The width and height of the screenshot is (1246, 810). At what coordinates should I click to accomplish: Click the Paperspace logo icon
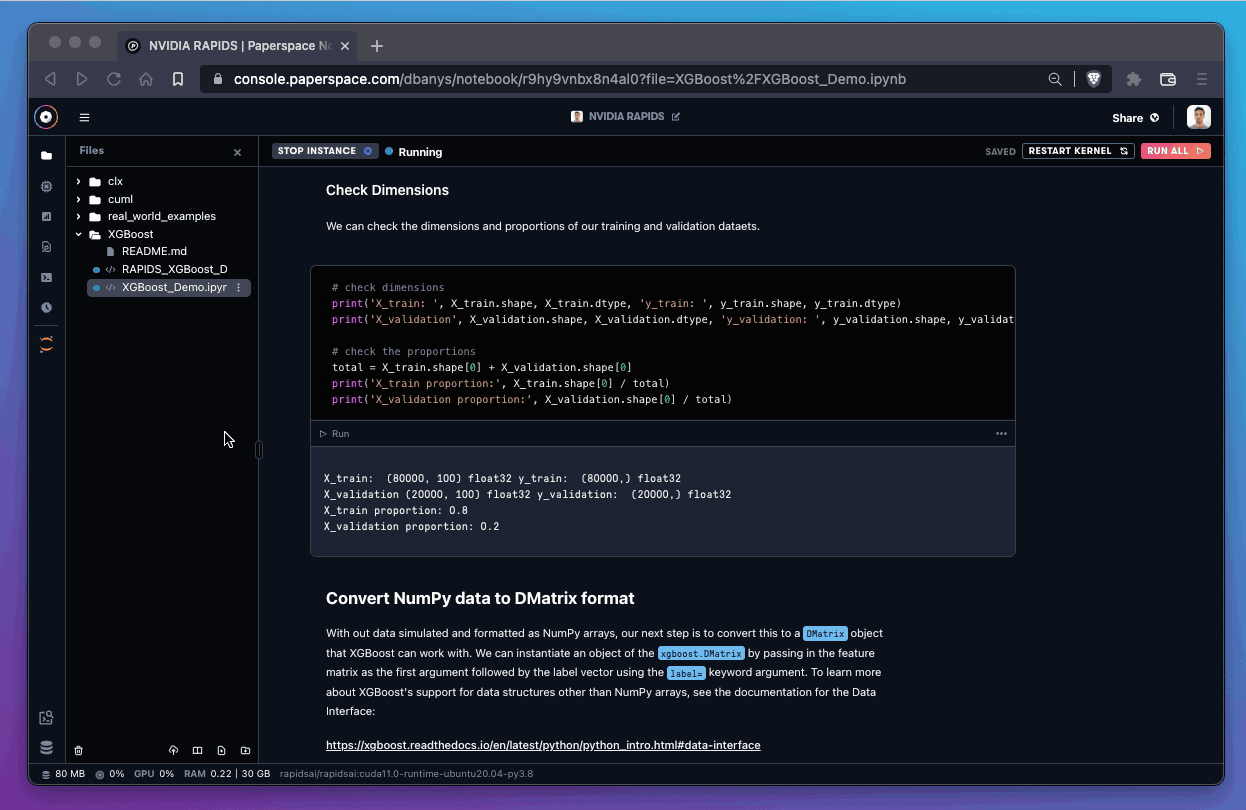46,117
